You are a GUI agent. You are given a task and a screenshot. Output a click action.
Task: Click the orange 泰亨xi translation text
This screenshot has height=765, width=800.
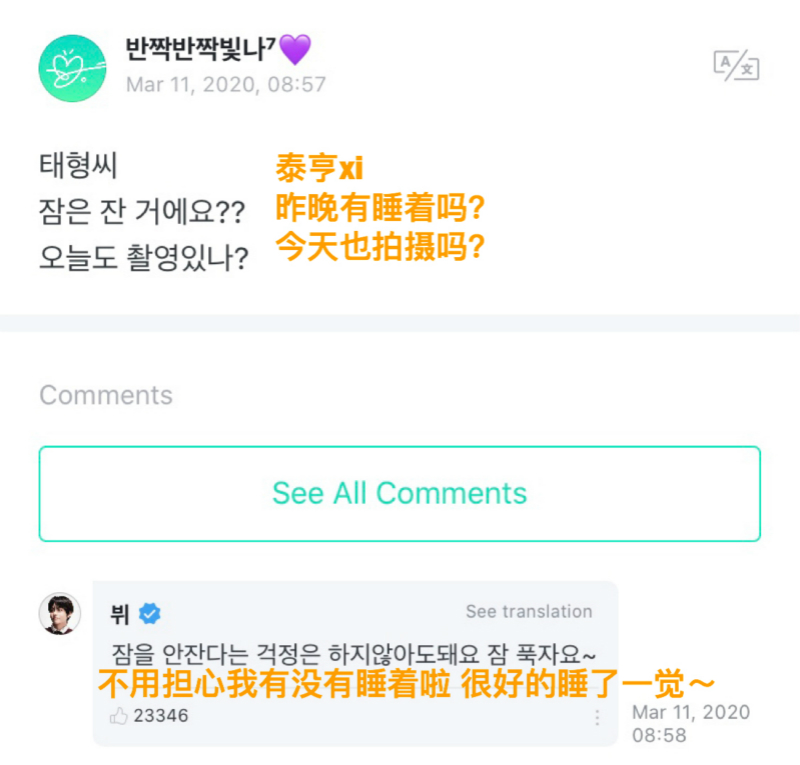click(x=318, y=169)
